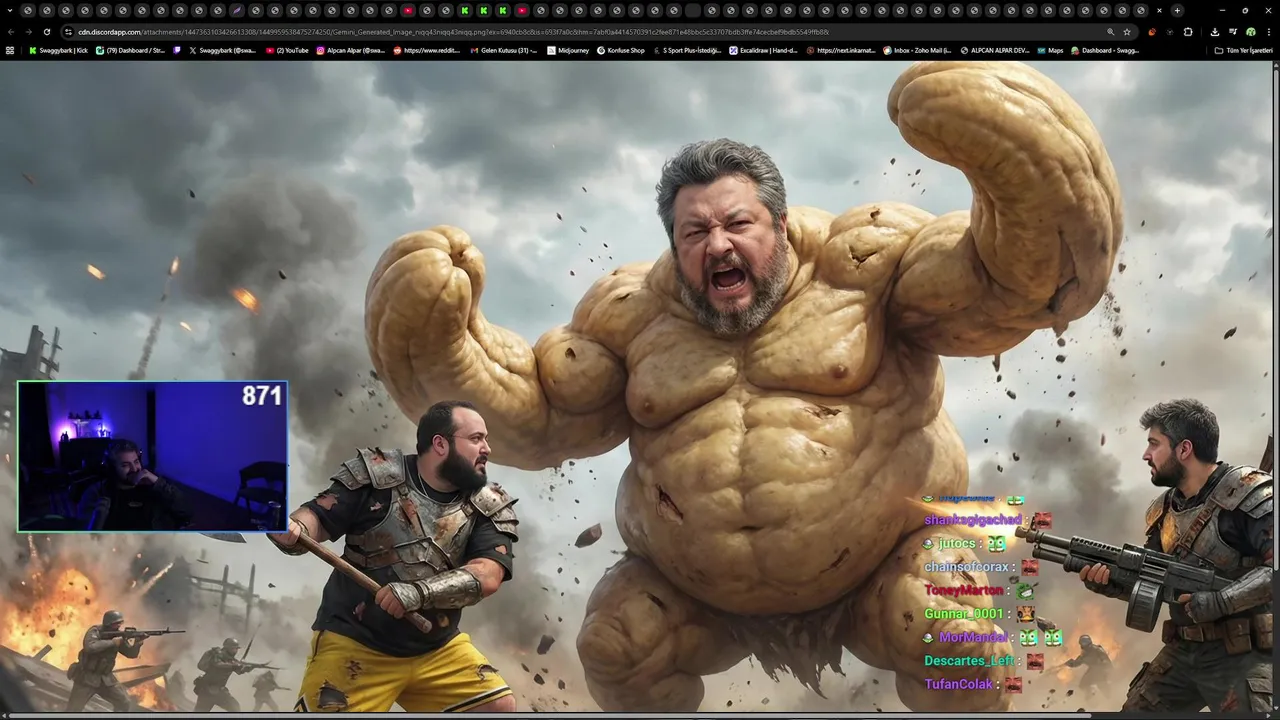1280x720 pixels.
Task: Click the 871 counter on the webcam
Action: [262, 396]
